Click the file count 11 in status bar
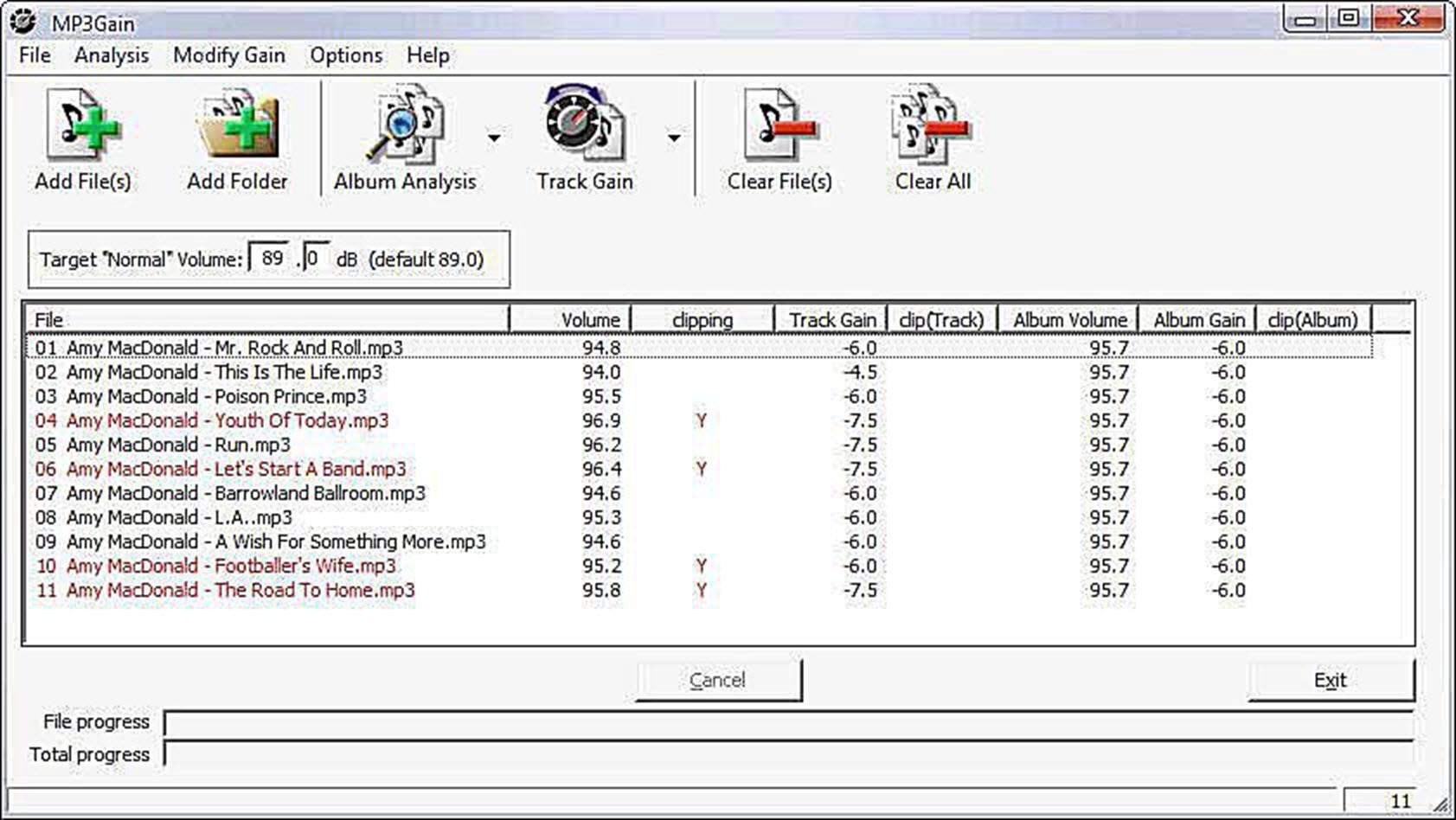 tap(1401, 801)
